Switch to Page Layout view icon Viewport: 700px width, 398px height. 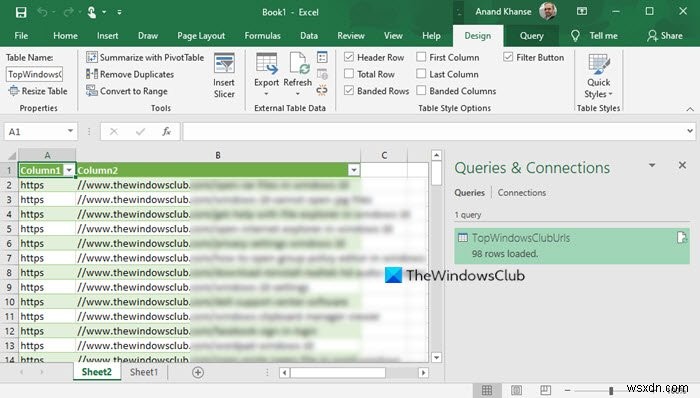tap(517, 390)
